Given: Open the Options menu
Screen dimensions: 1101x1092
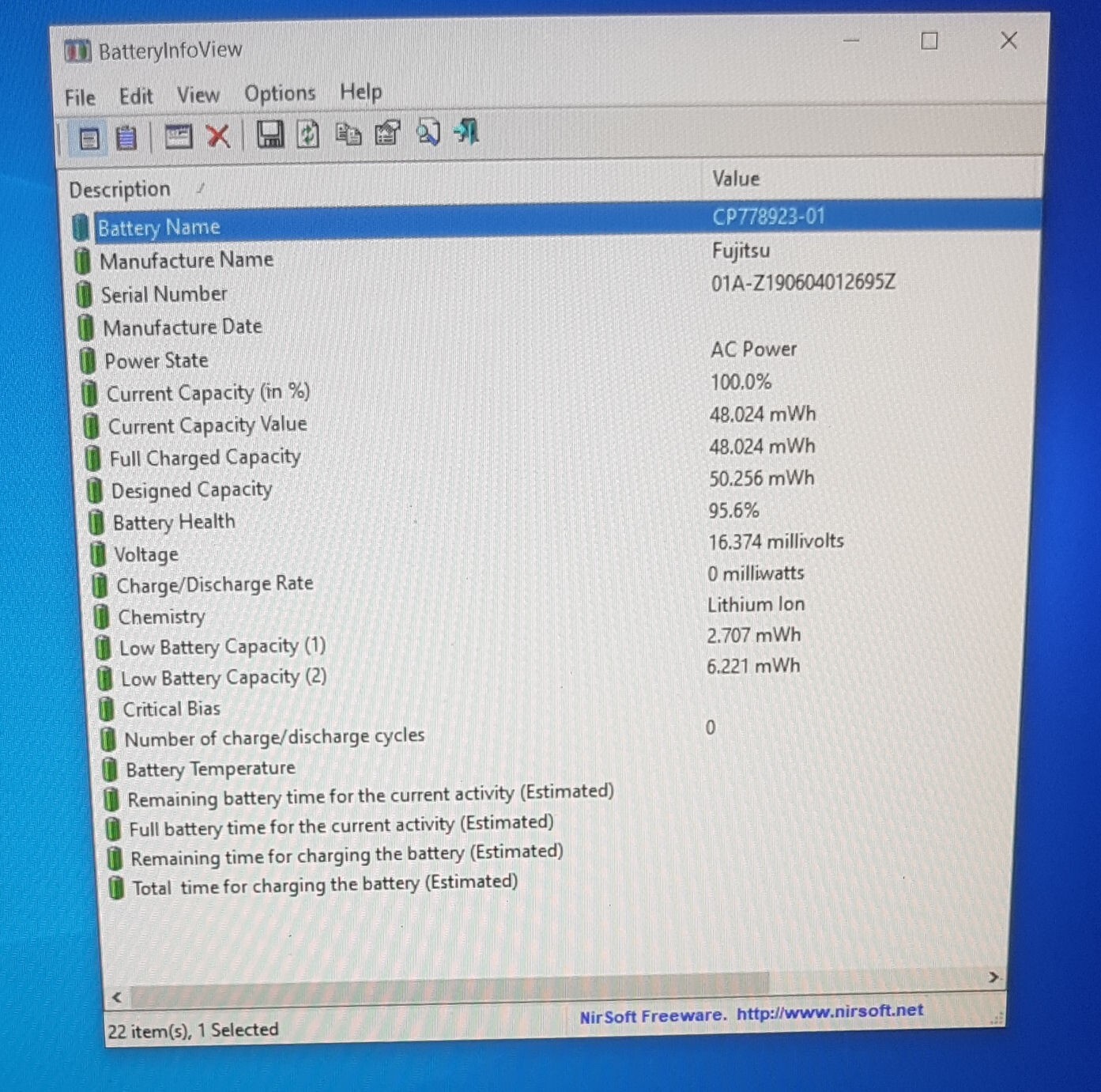Looking at the screenshot, I should pyautogui.click(x=280, y=94).
